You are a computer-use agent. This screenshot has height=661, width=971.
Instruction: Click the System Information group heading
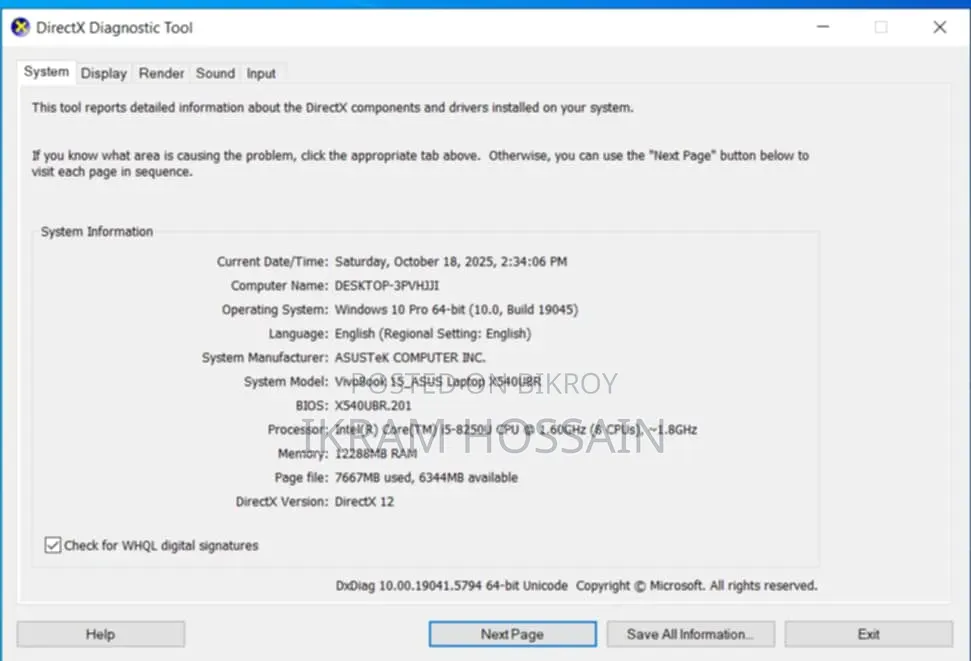tap(97, 231)
